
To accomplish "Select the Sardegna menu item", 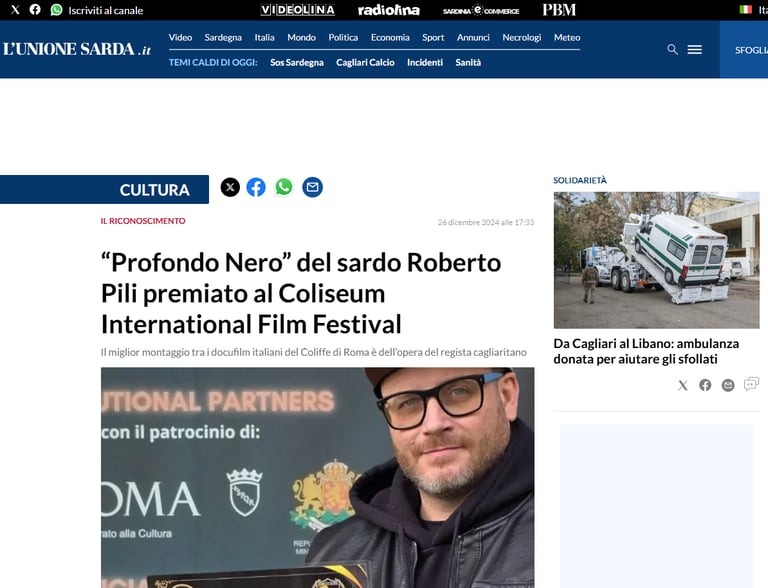I will (x=223, y=38).
